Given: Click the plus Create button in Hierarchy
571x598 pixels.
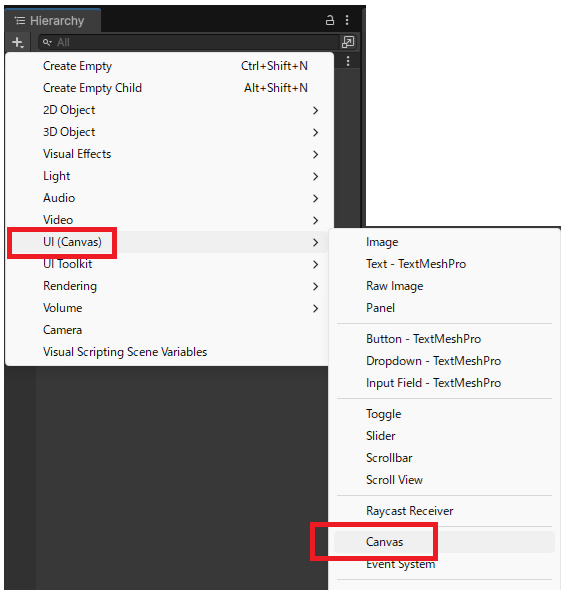Looking at the screenshot, I should pyautogui.click(x=18, y=42).
